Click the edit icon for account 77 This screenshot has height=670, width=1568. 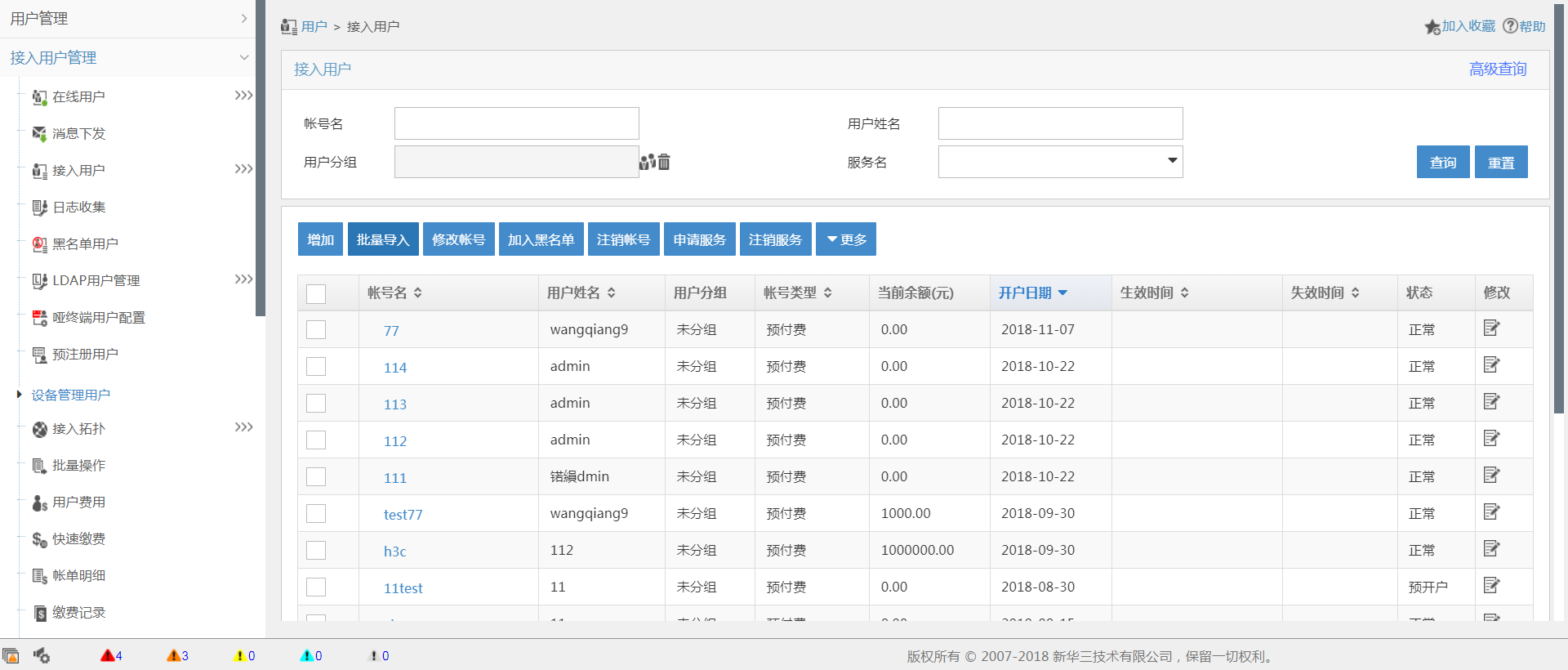[x=1491, y=328]
